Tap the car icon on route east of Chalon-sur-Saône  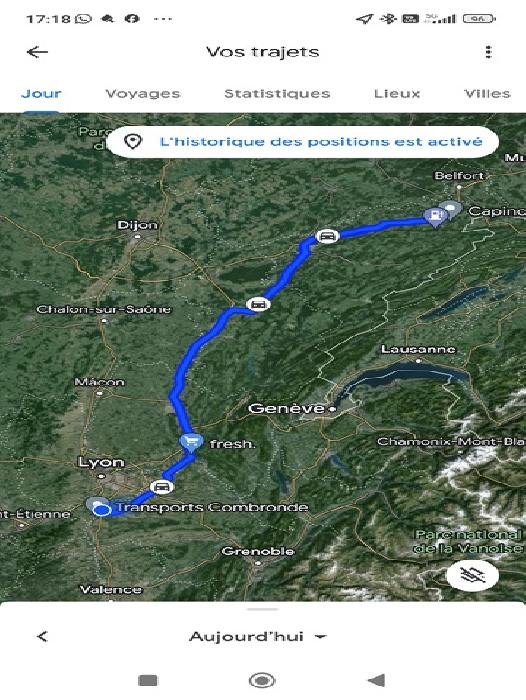[258, 304]
